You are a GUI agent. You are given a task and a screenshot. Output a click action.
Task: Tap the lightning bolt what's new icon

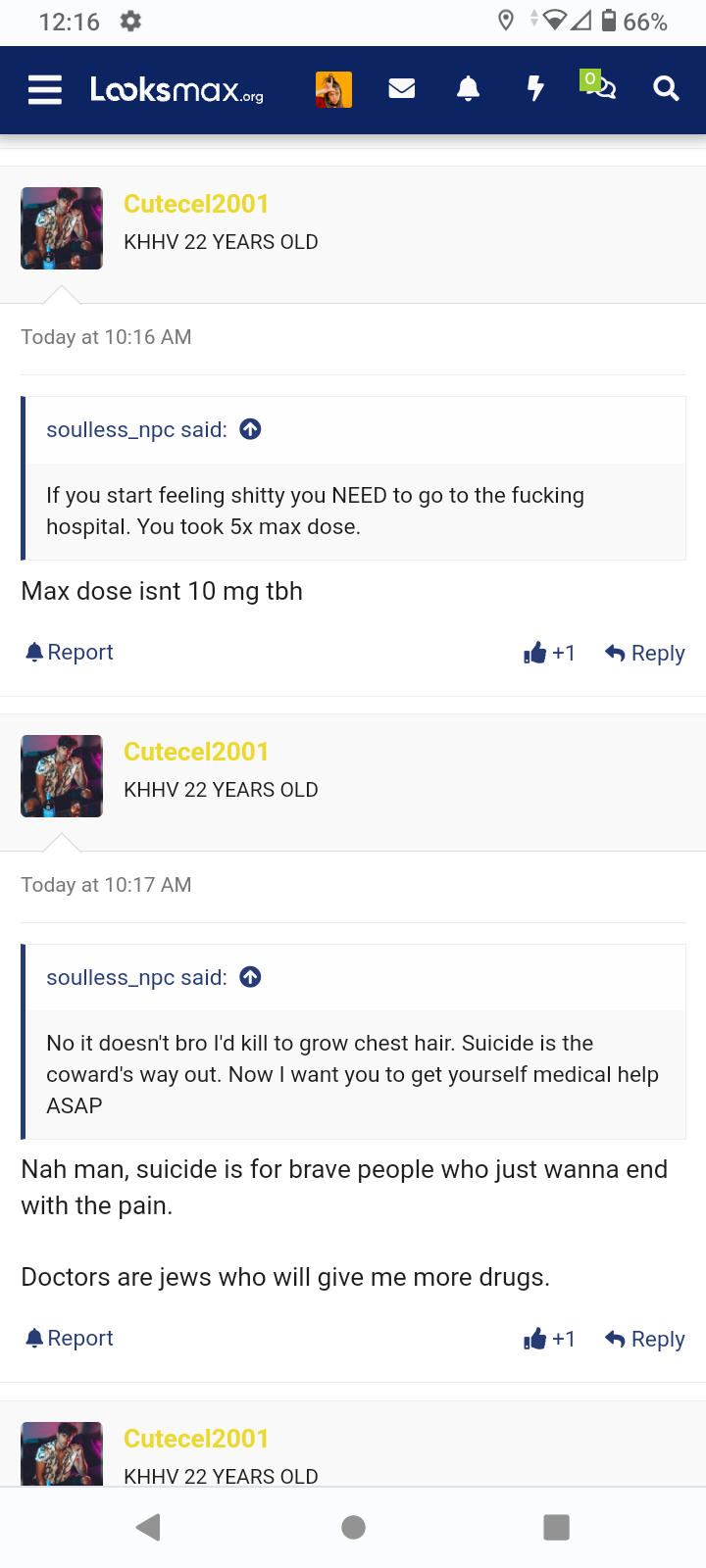535,89
